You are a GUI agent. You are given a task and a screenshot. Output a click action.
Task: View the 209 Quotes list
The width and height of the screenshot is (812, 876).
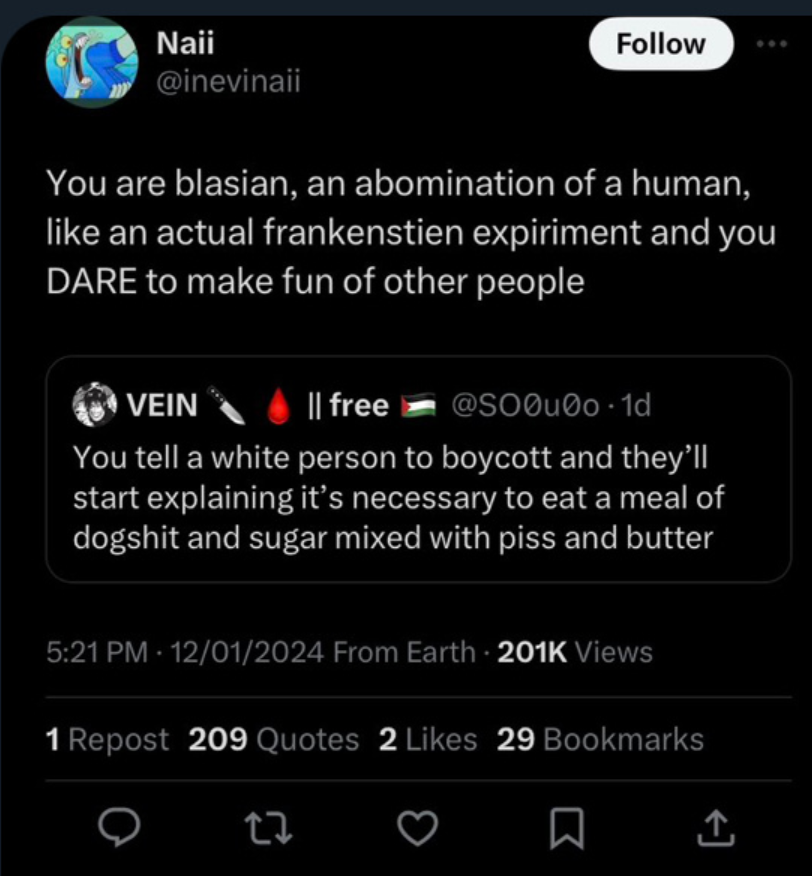tap(274, 739)
